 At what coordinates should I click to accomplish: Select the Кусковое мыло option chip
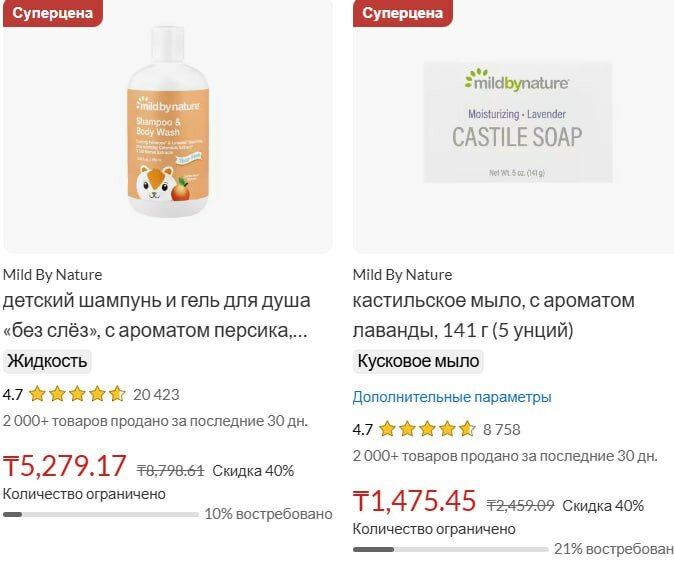(418, 361)
